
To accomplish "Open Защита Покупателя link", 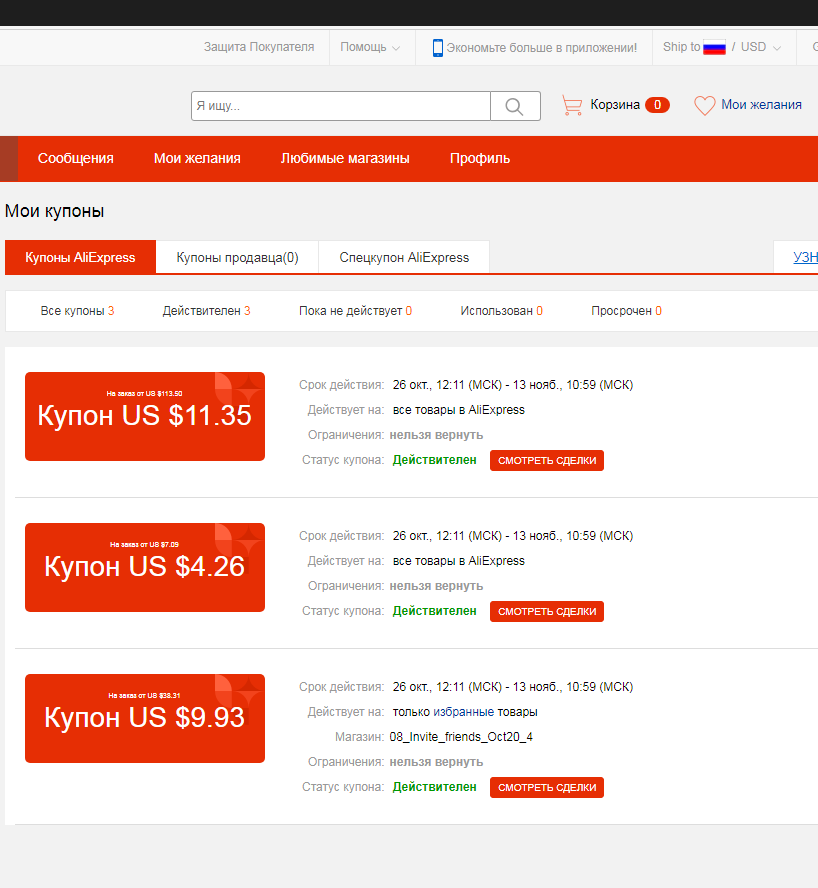I will [259, 47].
